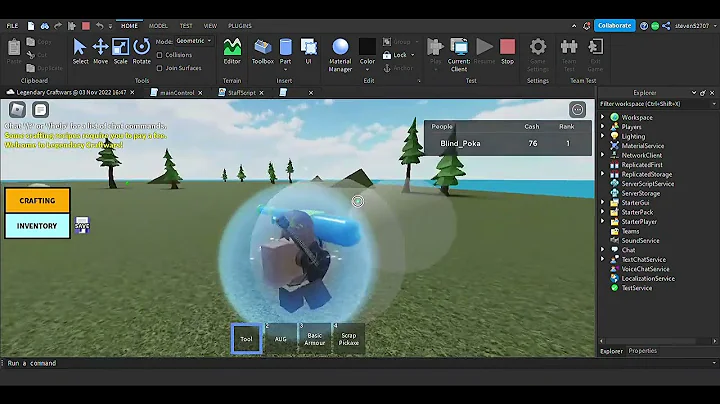Select SoundService in Explorer
Image resolution: width=720 pixels, height=404 pixels.
click(640, 241)
